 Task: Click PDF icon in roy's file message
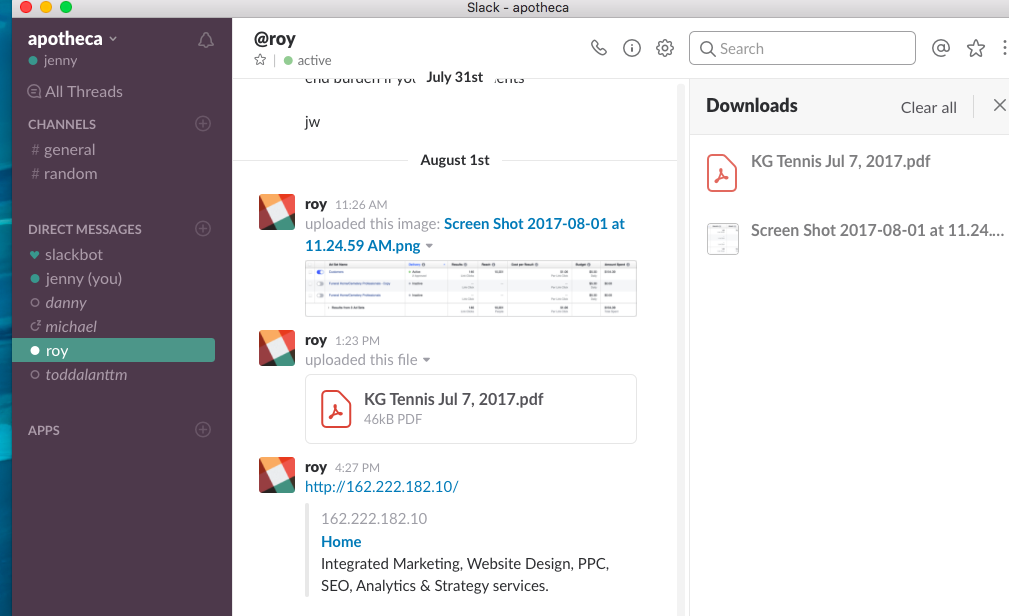(x=336, y=409)
